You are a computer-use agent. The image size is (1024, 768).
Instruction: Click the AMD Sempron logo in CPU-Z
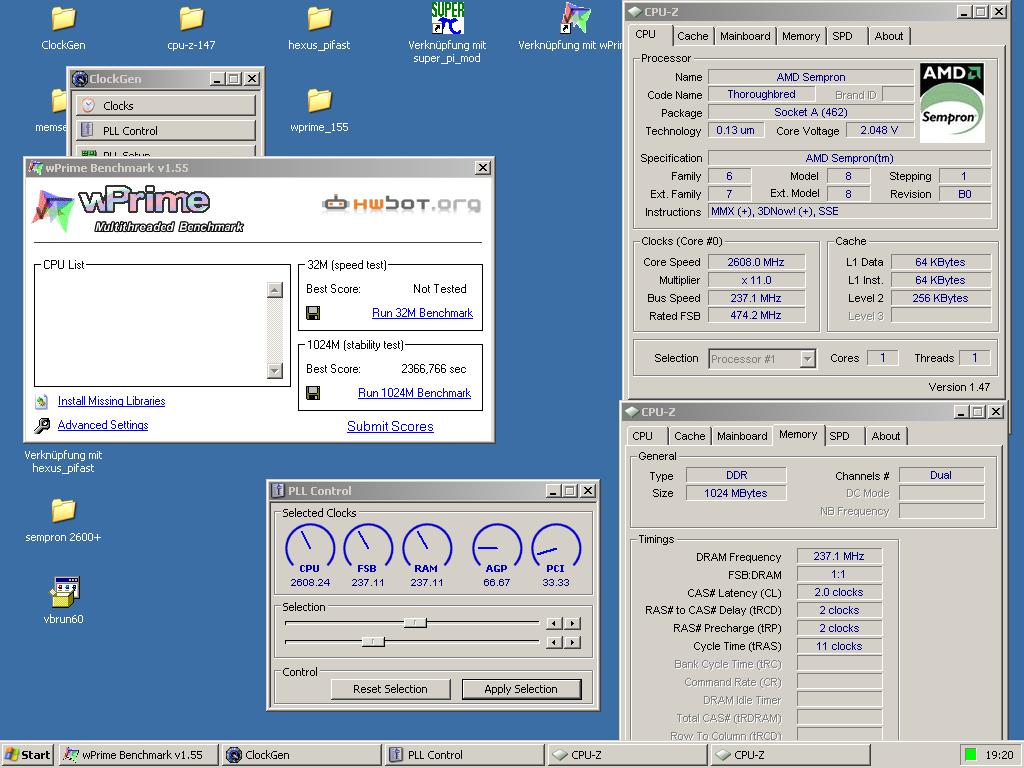pyautogui.click(x=952, y=102)
